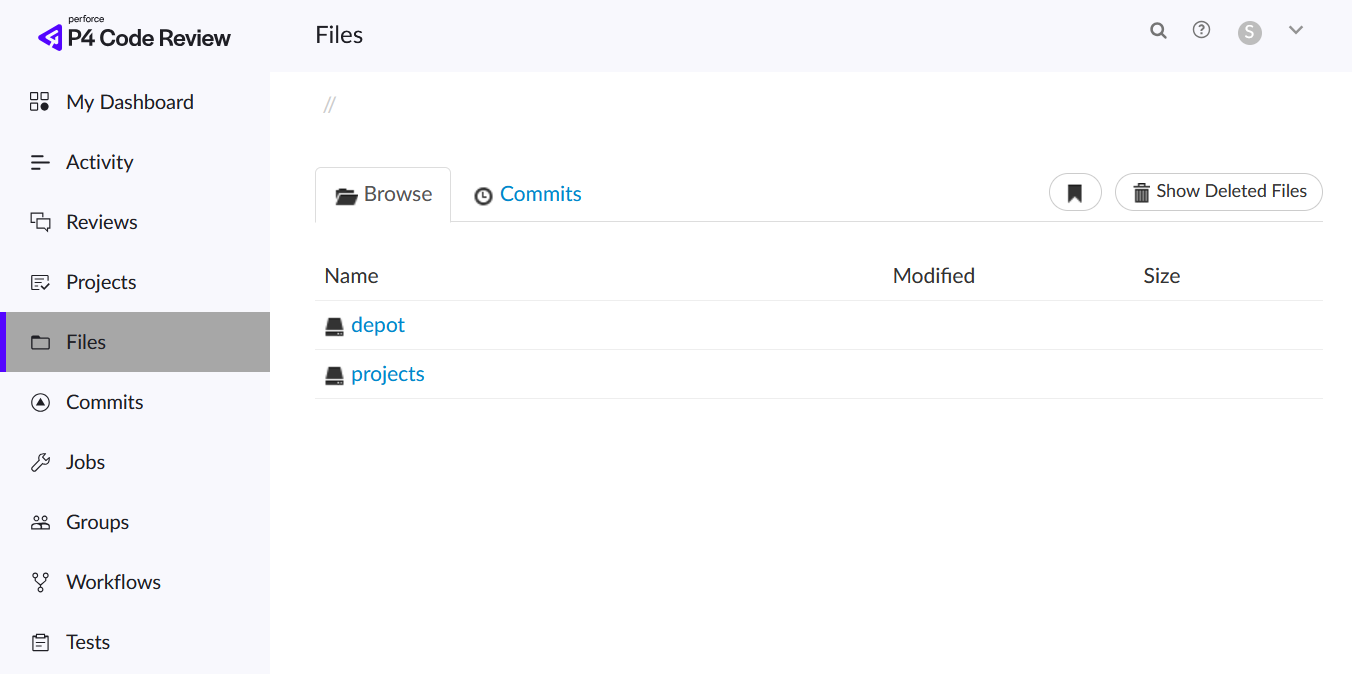Navigate to Reviews in sidebar
This screenshot has width=1352, height=674.
101,222
